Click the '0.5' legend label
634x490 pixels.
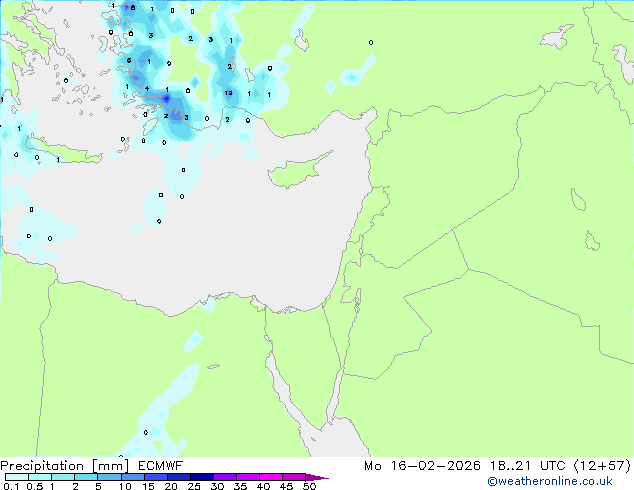click(34, 486)
